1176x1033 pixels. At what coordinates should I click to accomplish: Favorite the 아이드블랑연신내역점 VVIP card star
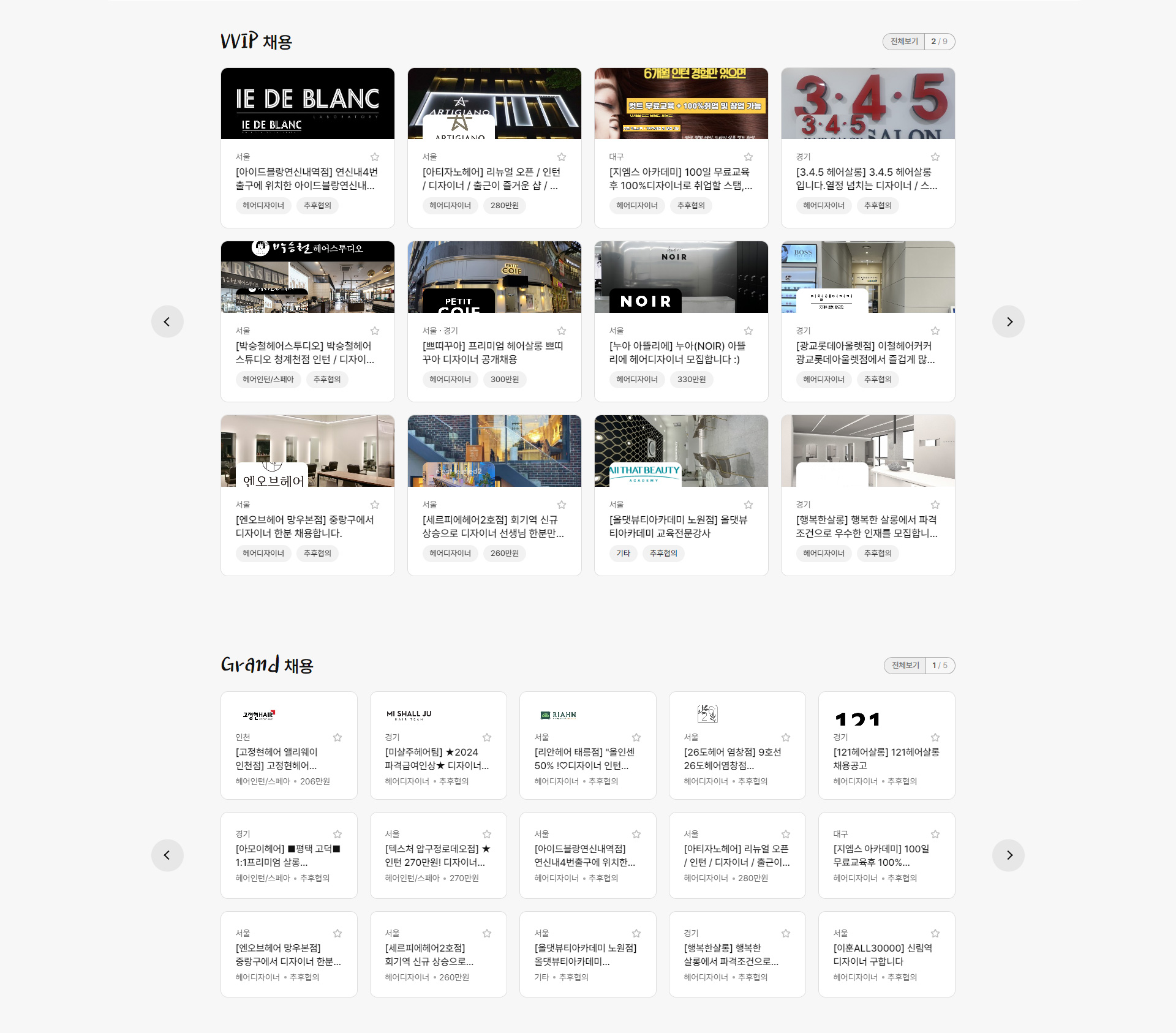(375, 157)
